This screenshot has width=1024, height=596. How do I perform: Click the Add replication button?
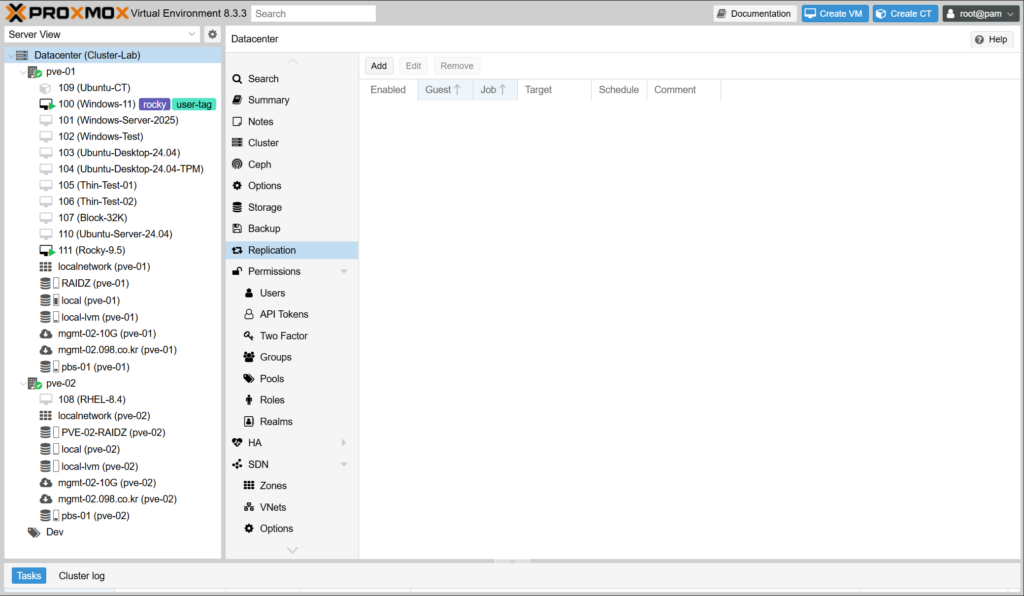[379, 66]
